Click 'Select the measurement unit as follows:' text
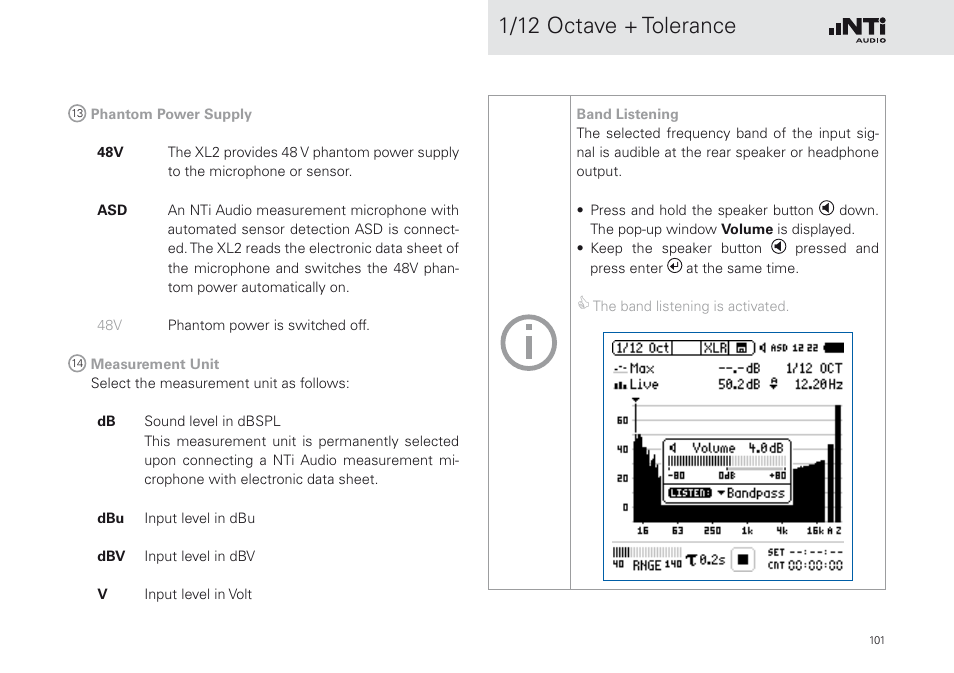Screen dimensions: 954x673 pos(220,383)
